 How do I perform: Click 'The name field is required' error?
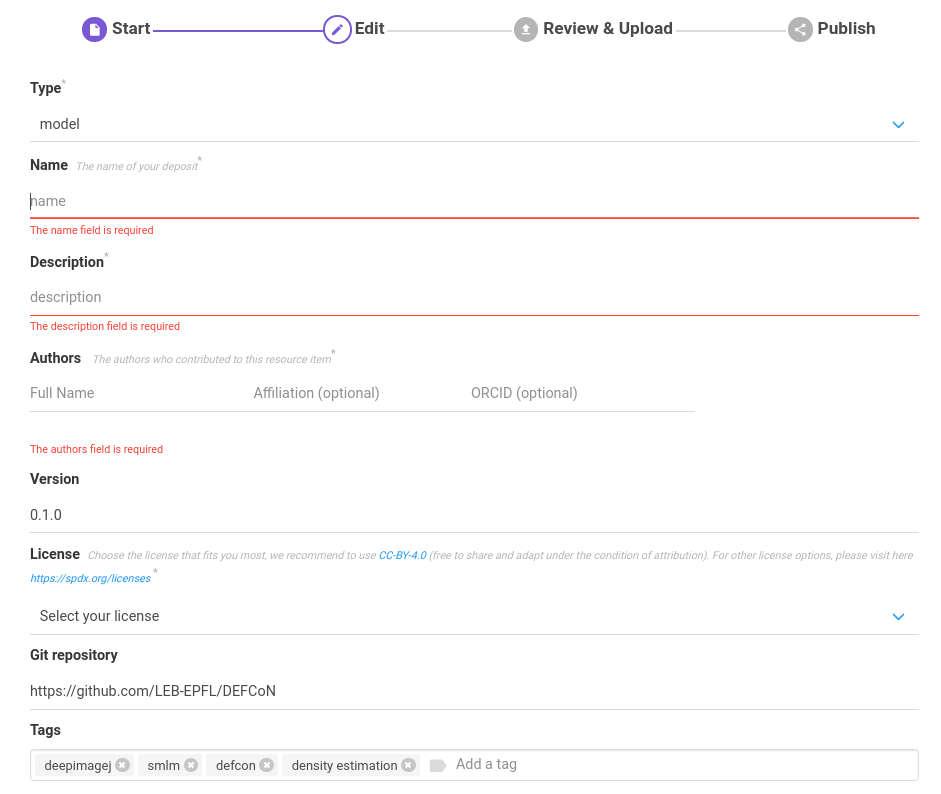[92, 230]
